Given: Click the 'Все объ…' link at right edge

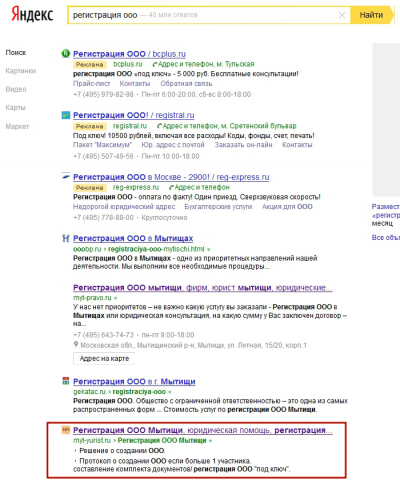Looking at the screenshot, I should 386,238.
